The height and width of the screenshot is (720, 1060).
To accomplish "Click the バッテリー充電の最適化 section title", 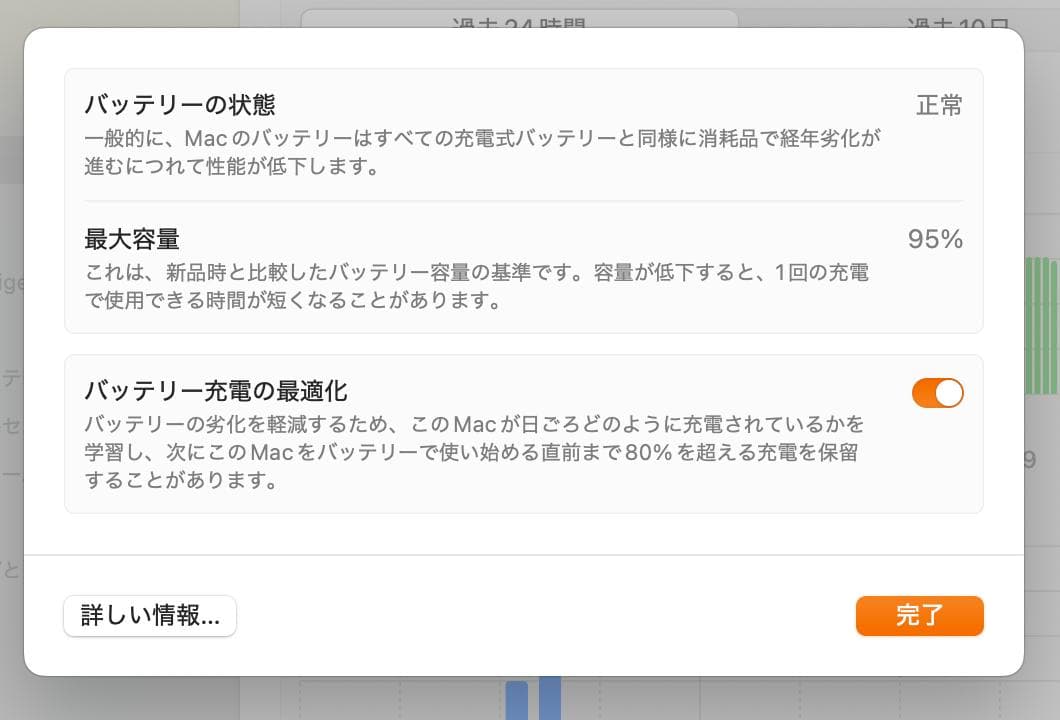I will 212,391.
